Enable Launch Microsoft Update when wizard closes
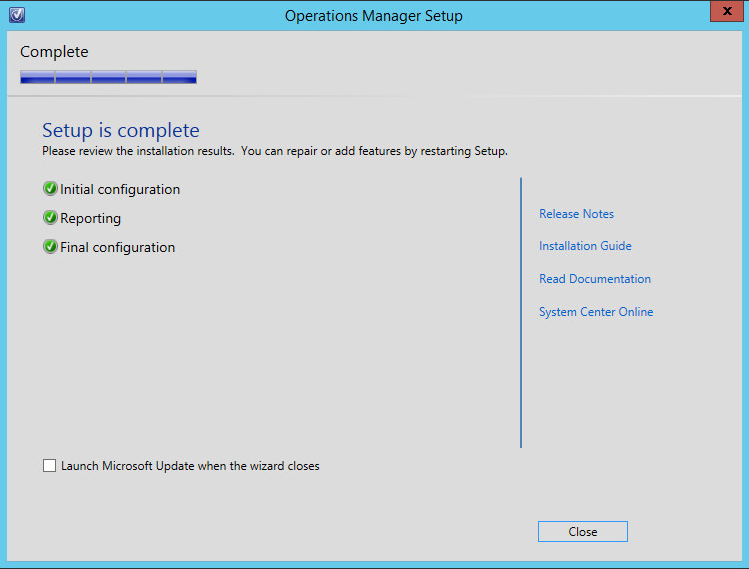Screen dimensions: 749x569 49,465
